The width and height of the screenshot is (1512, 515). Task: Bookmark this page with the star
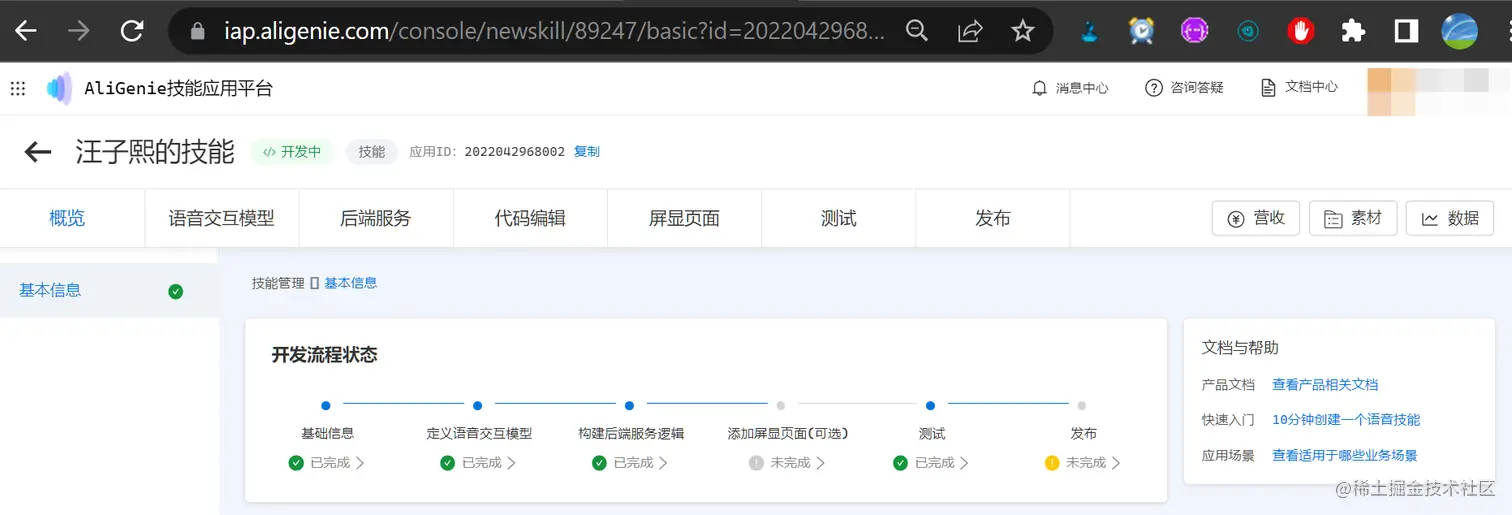pos(1022,31)
